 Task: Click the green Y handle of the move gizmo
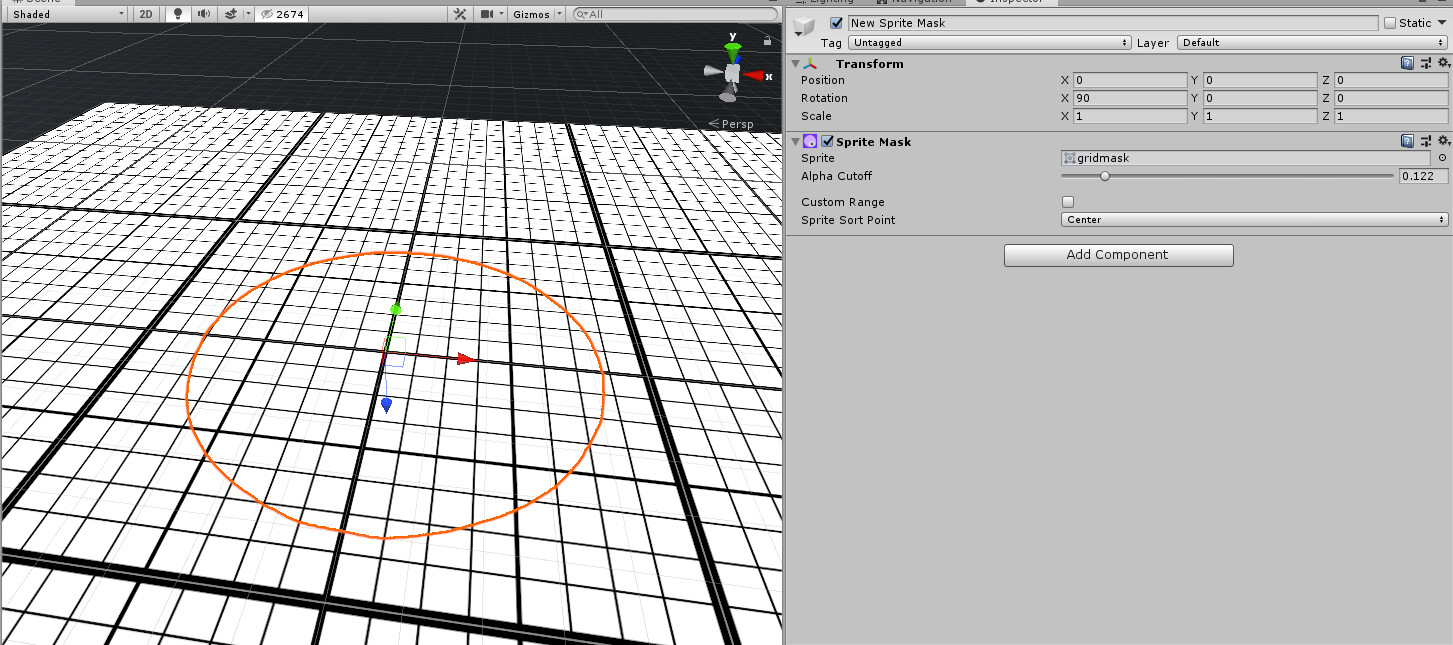click(395, 310)
